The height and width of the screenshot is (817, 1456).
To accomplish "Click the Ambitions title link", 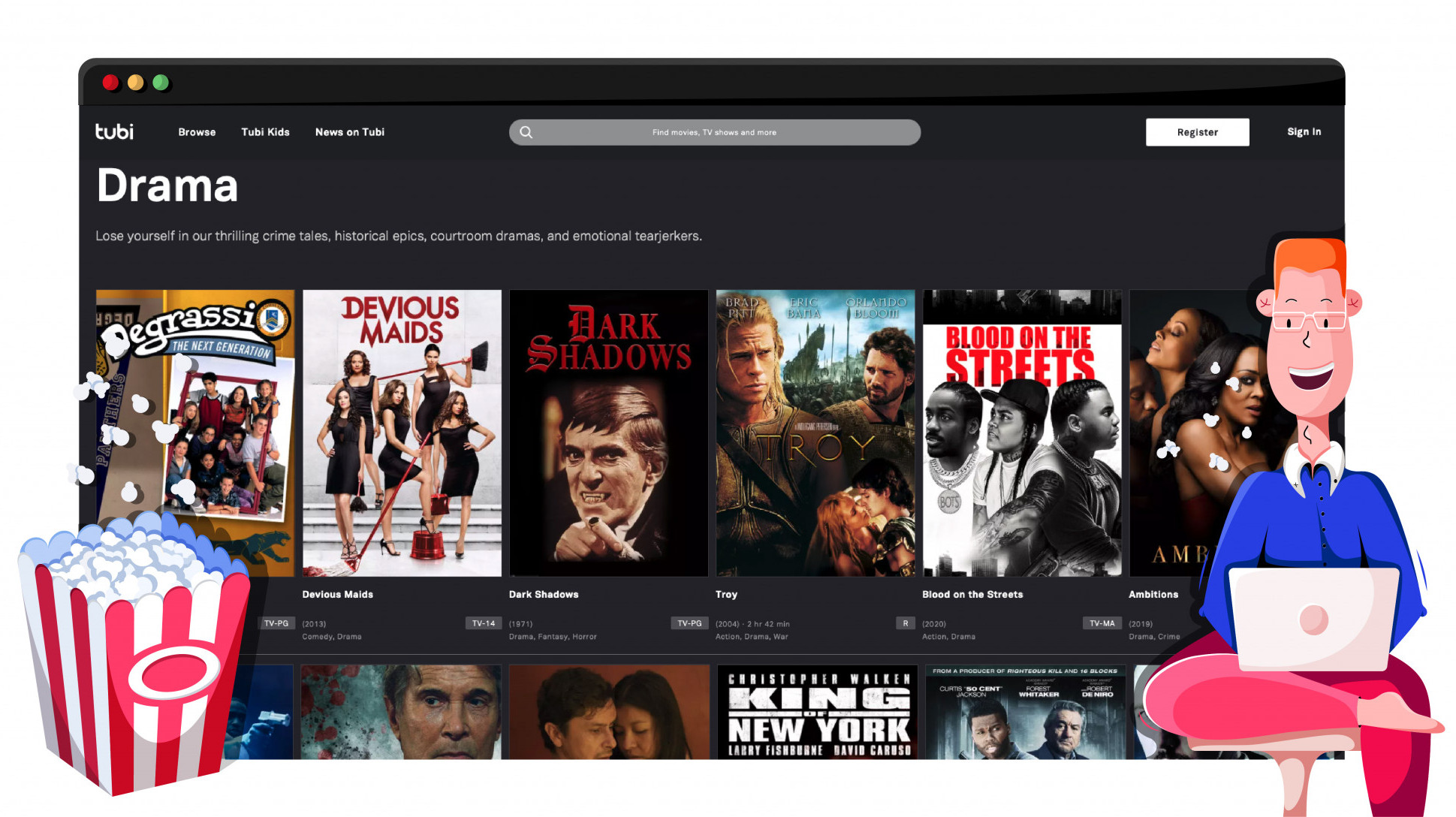I will 1153,594.
